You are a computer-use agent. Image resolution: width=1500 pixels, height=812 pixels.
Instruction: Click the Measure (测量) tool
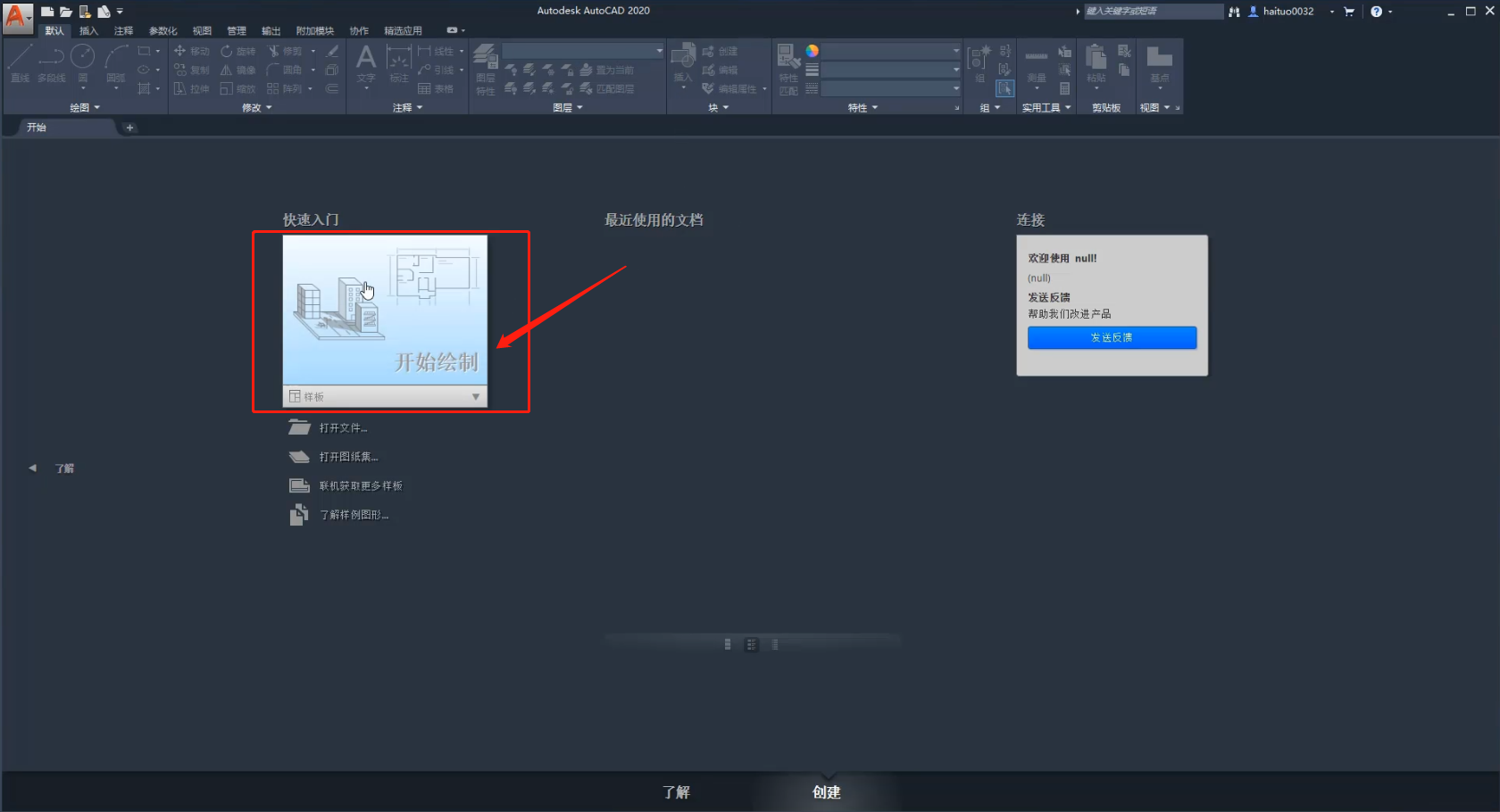tap(1036, 66)
